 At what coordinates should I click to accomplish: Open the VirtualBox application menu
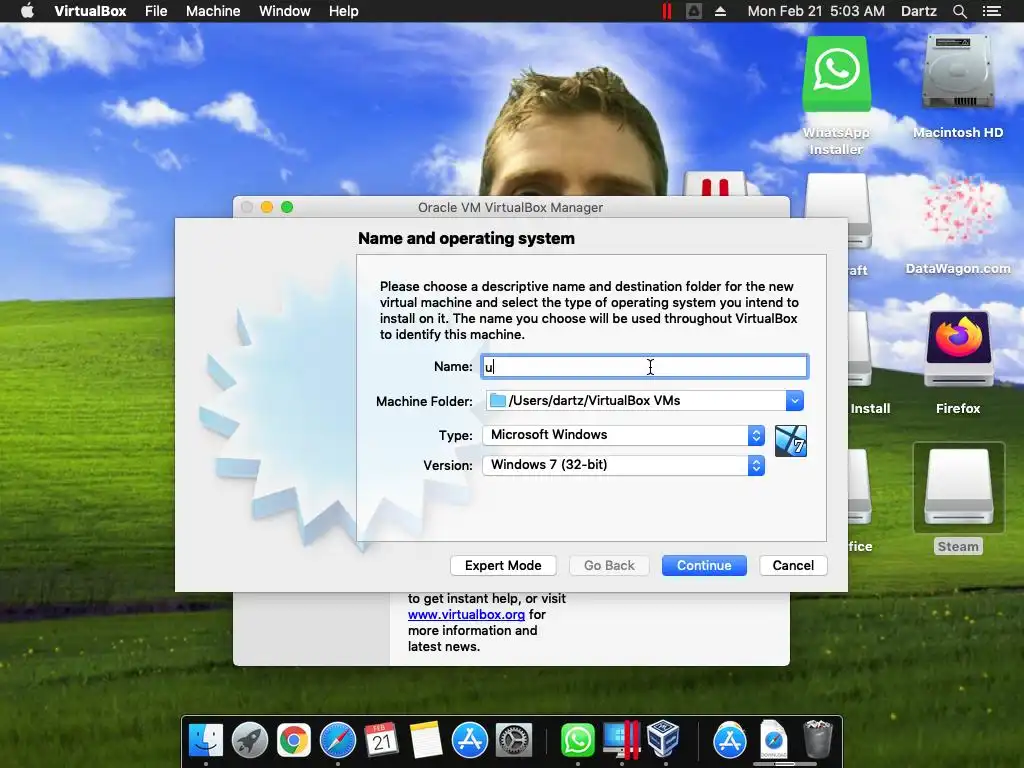click(90, 11)
